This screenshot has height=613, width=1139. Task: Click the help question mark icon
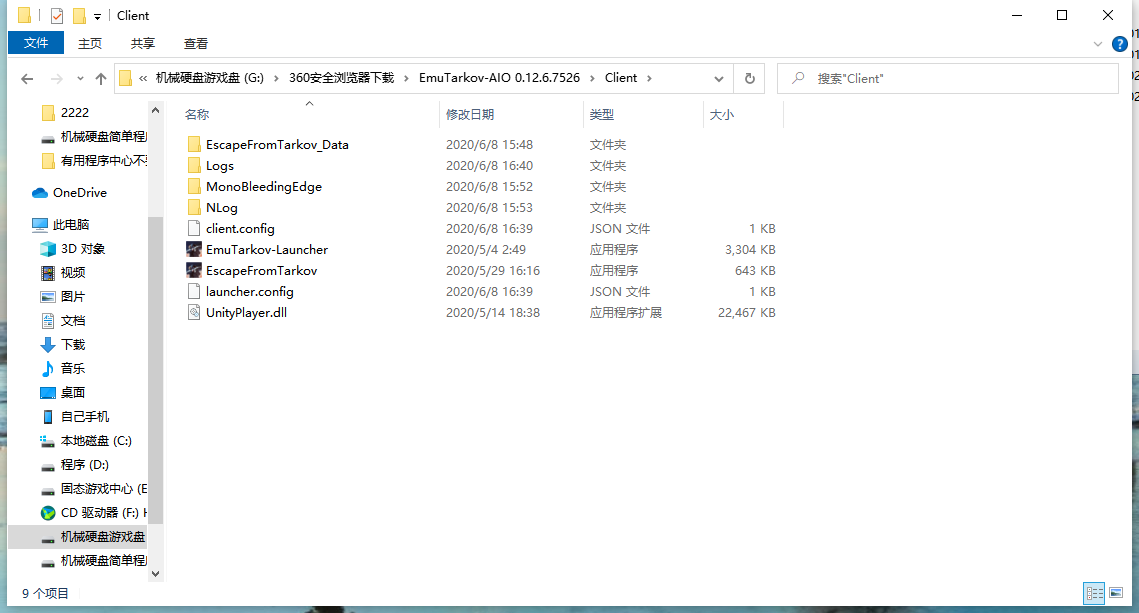coord(1119,44)
